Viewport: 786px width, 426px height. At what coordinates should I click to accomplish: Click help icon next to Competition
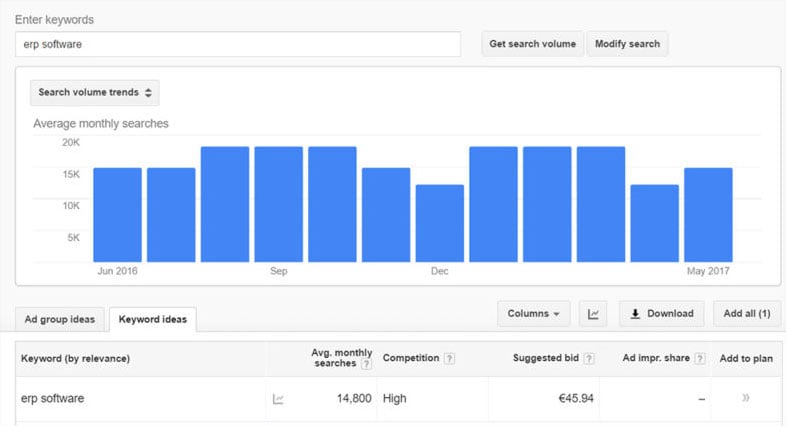(449, 358)
